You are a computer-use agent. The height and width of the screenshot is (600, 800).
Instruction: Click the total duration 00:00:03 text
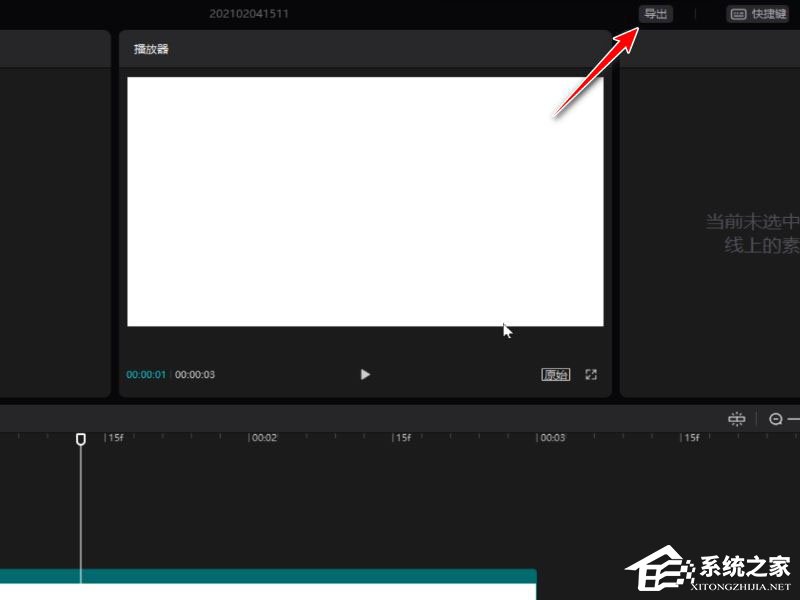(195, 374)
